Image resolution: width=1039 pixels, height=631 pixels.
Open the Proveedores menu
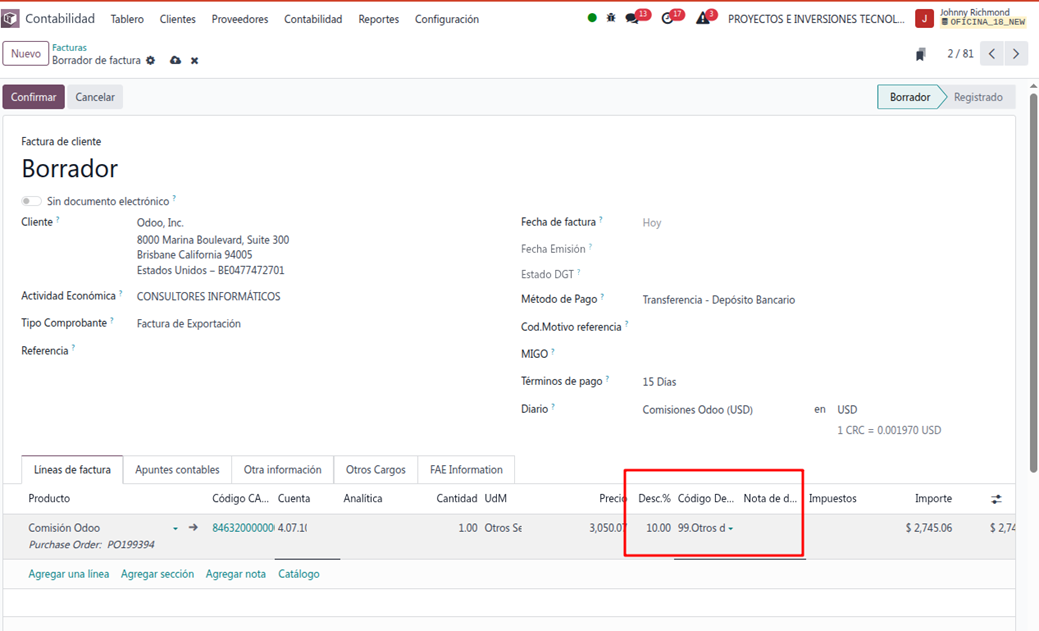click(x=240, y=19)
